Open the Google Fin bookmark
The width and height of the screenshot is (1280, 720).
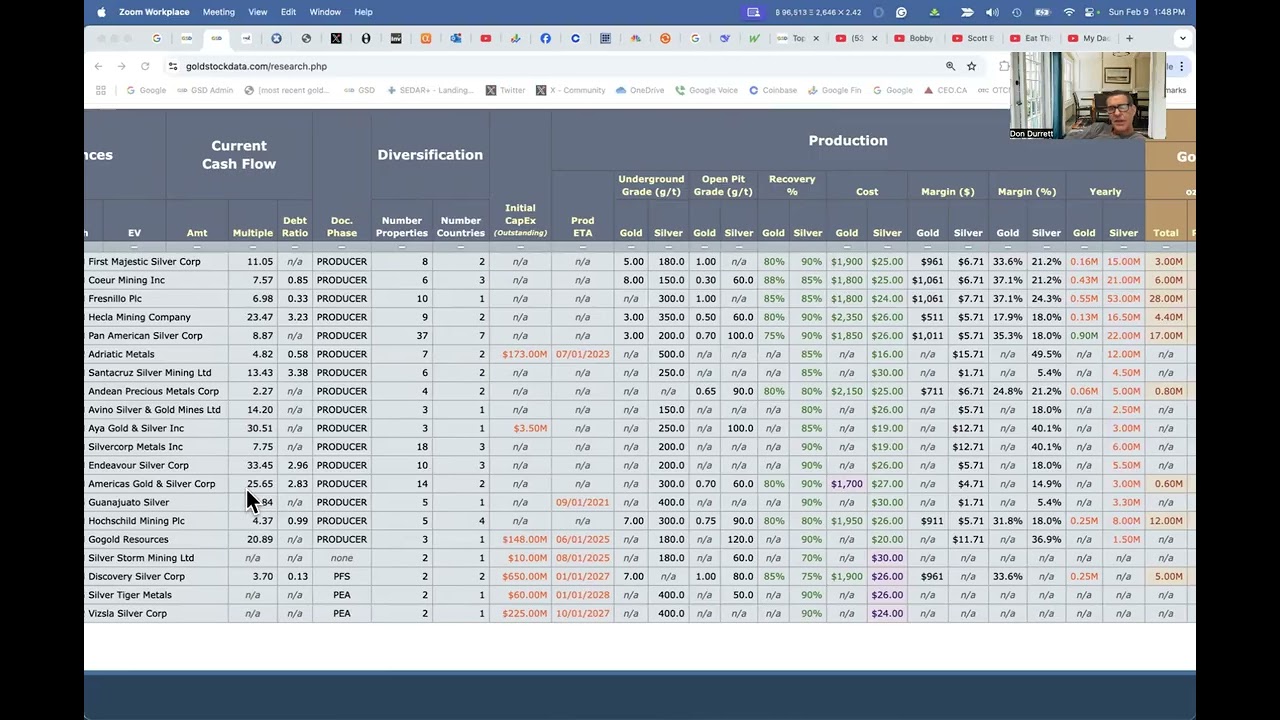click(834, 90)
